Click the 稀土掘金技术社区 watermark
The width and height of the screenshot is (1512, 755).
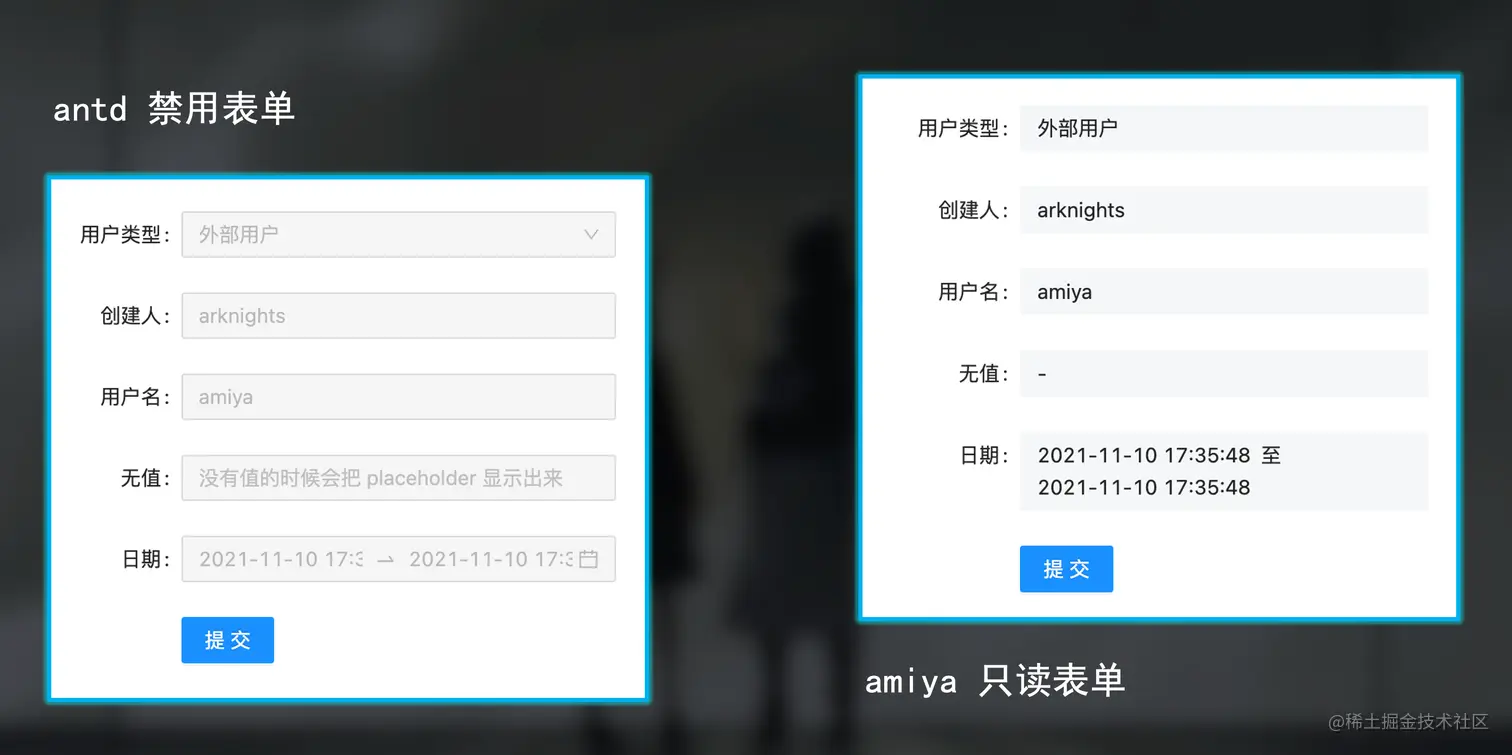pos(1408,720)
